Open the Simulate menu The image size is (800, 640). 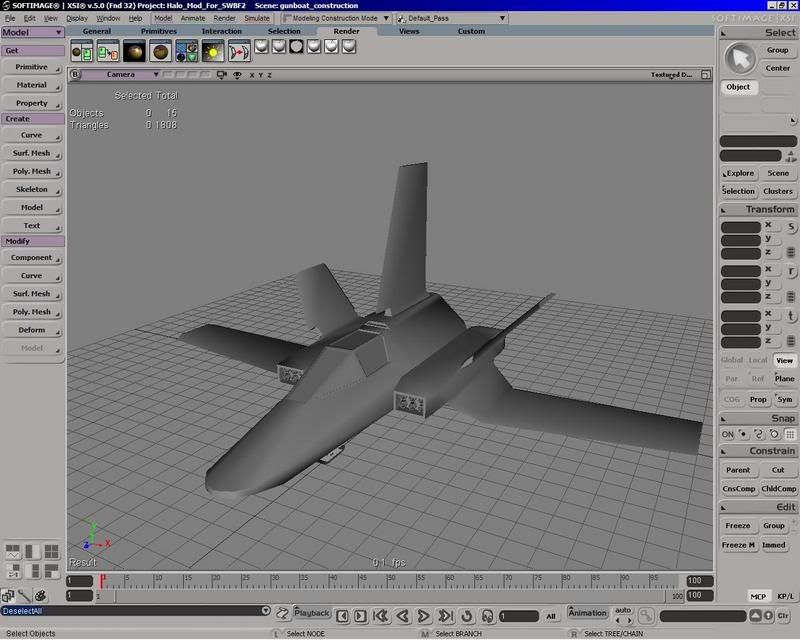257,18
